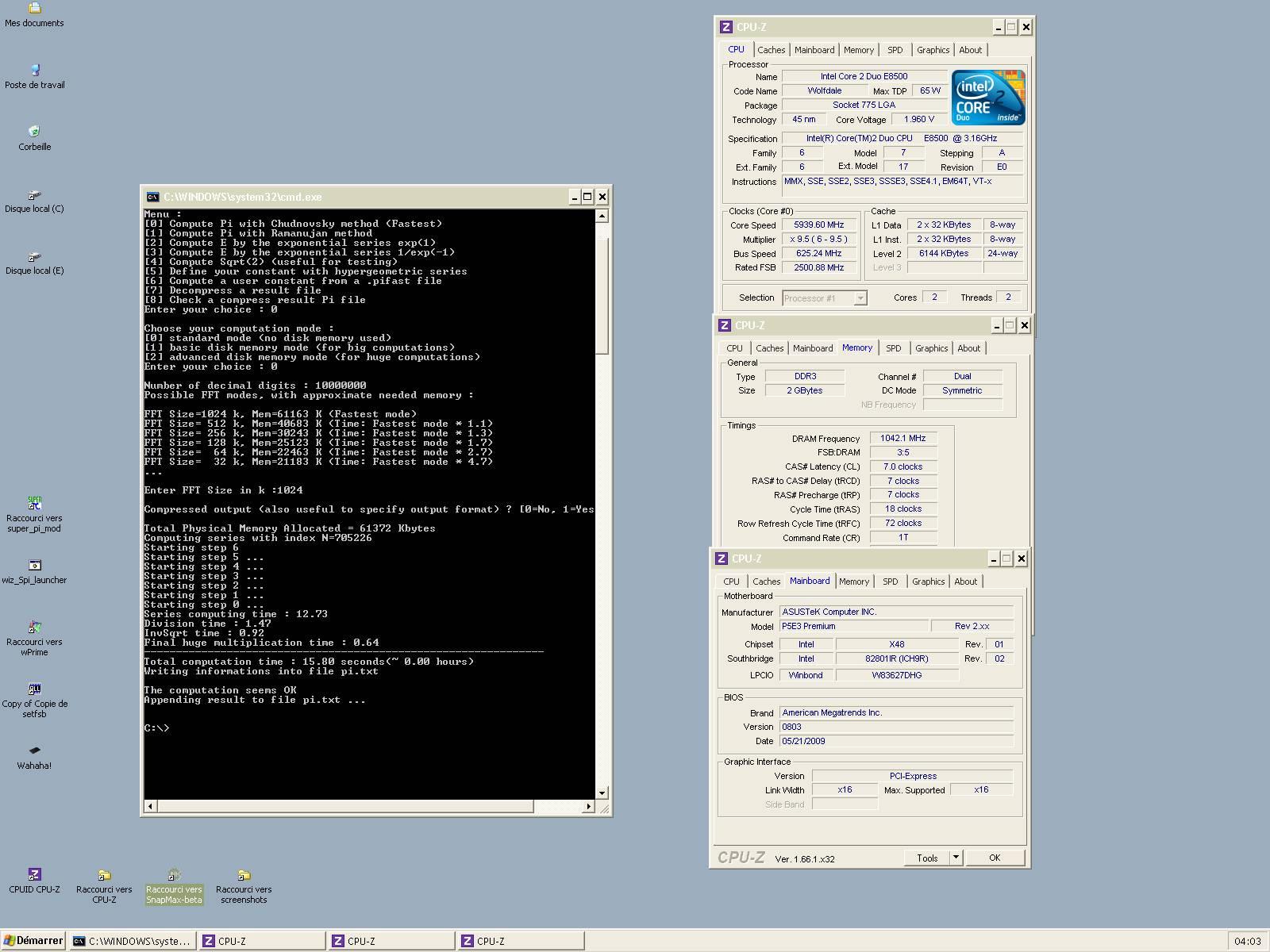Click the Z icon in top CPU-Z title bar
Screen dimensions: 1270x952
click(725, 27)
